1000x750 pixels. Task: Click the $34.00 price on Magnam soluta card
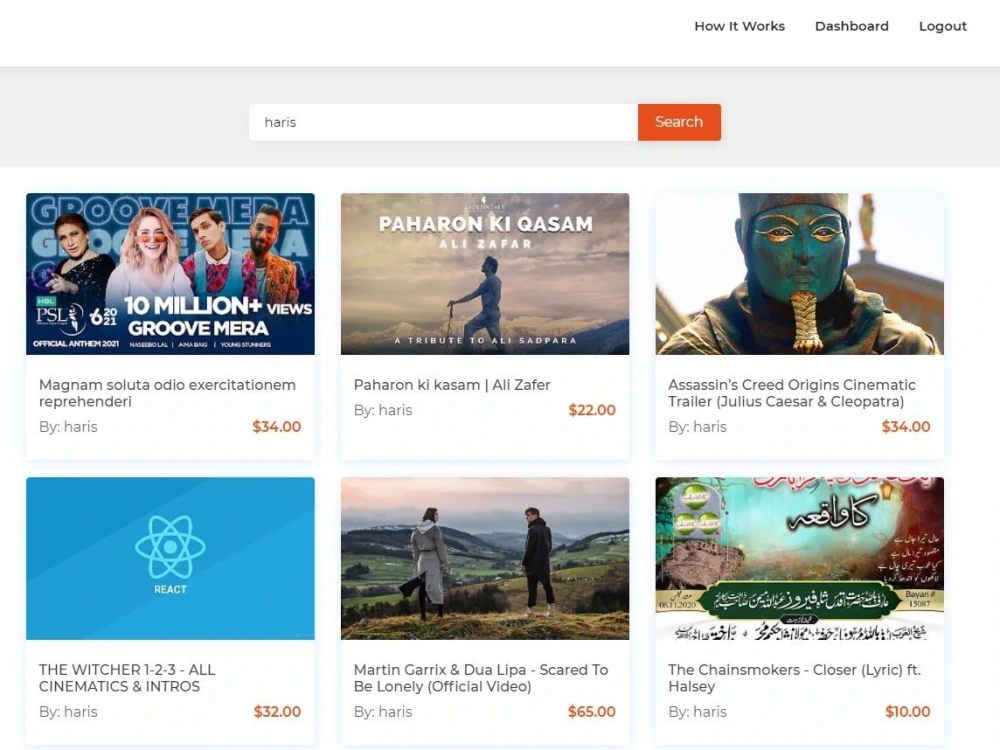277,427
